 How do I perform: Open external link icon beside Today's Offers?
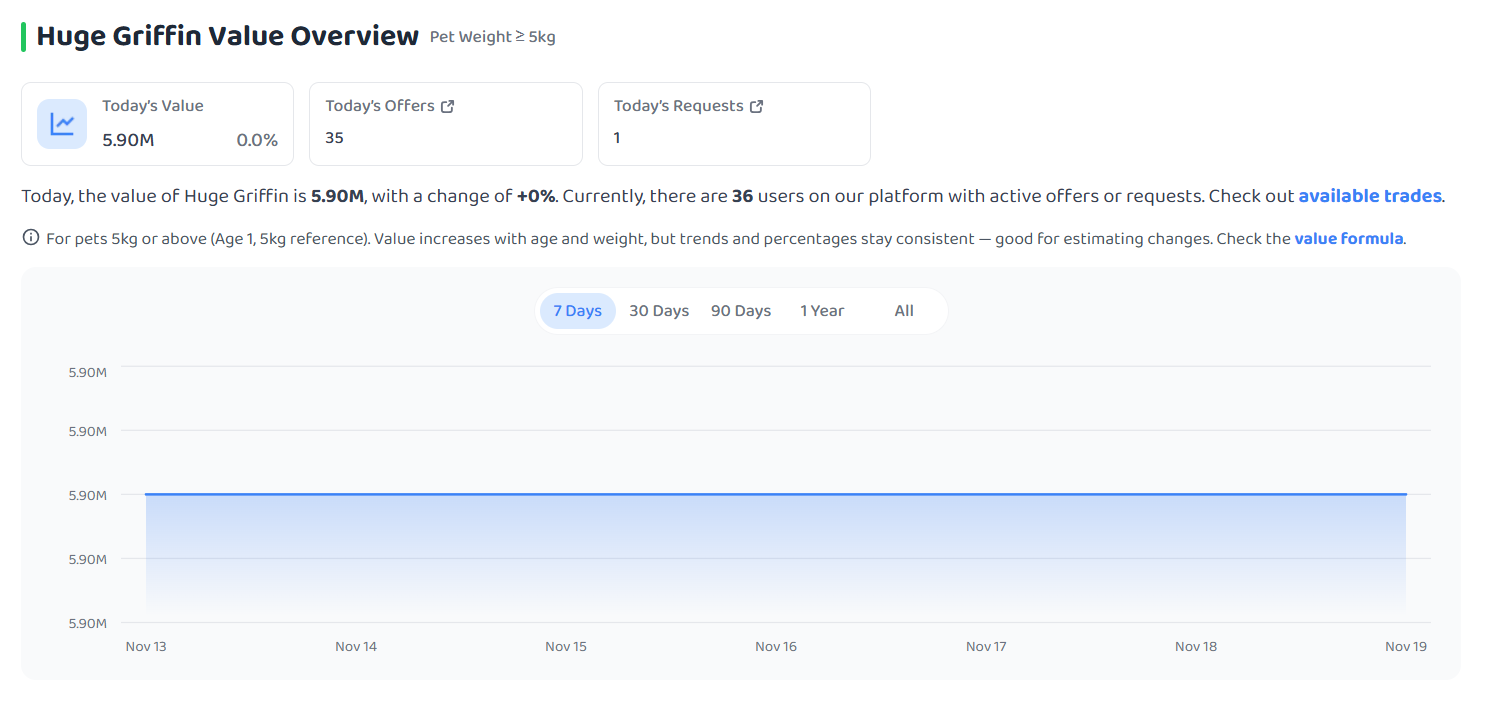coord(448,106)
